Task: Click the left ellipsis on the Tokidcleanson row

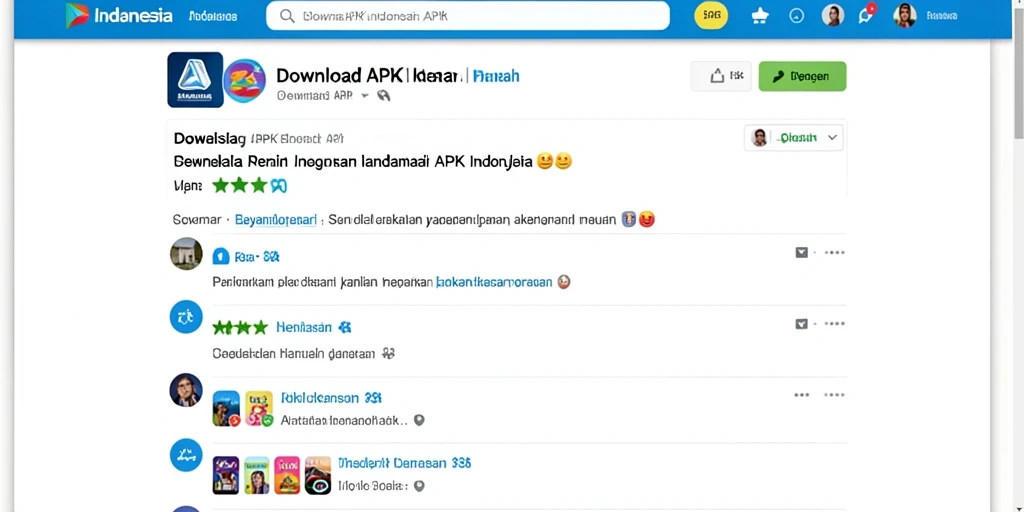Action: click(x=801, y=394)
